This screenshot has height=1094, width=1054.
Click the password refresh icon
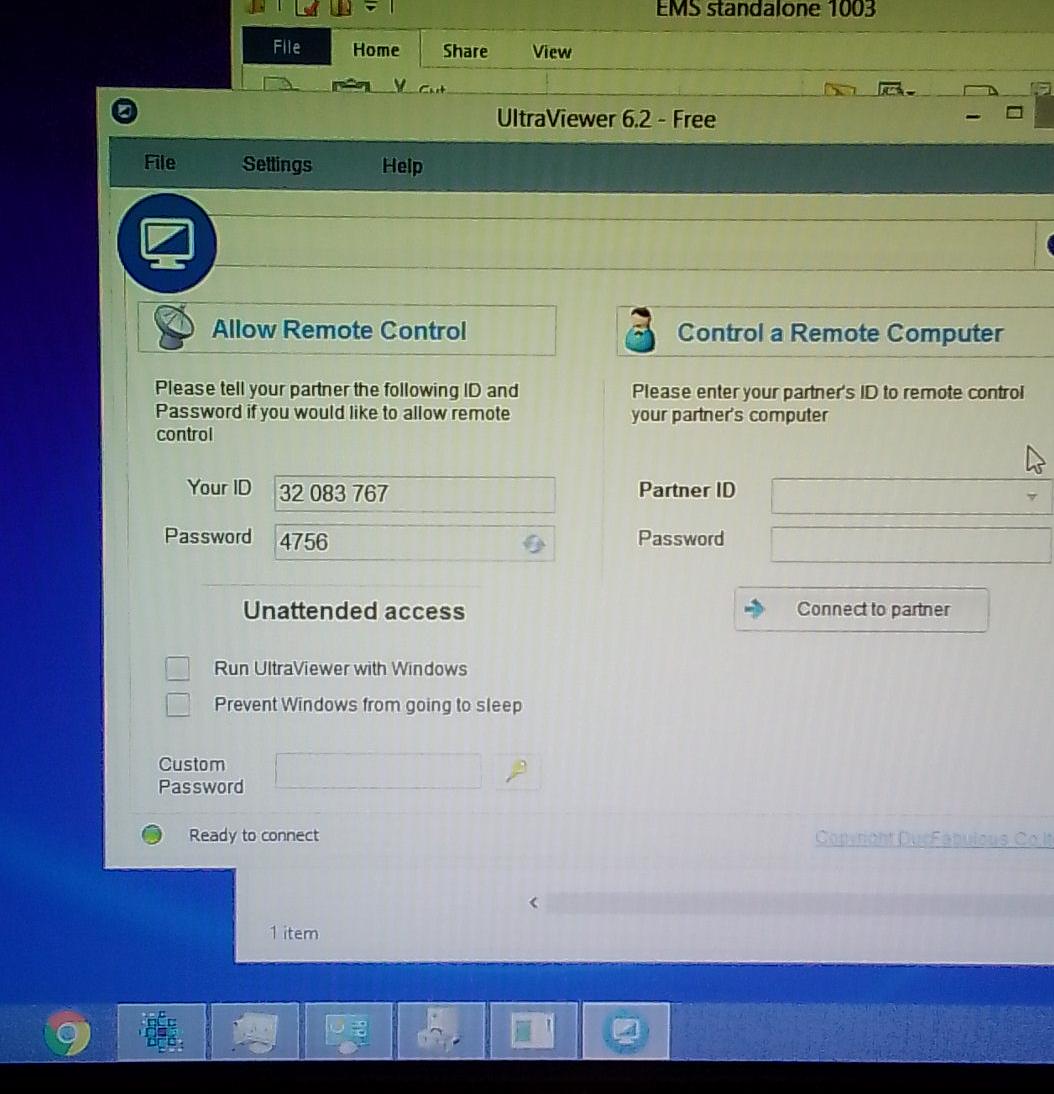tap(534, 544)
